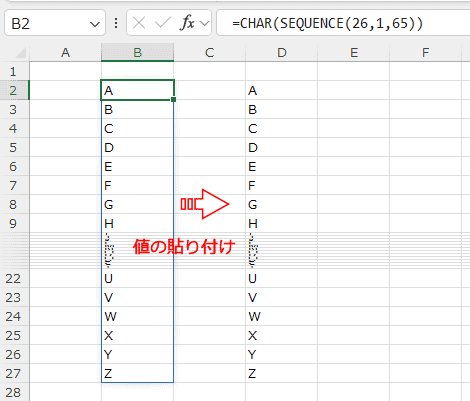Viewport: 470px width, 401px height.
Task: Click the formula bar with CHAR formula
Action: (343, 23)
